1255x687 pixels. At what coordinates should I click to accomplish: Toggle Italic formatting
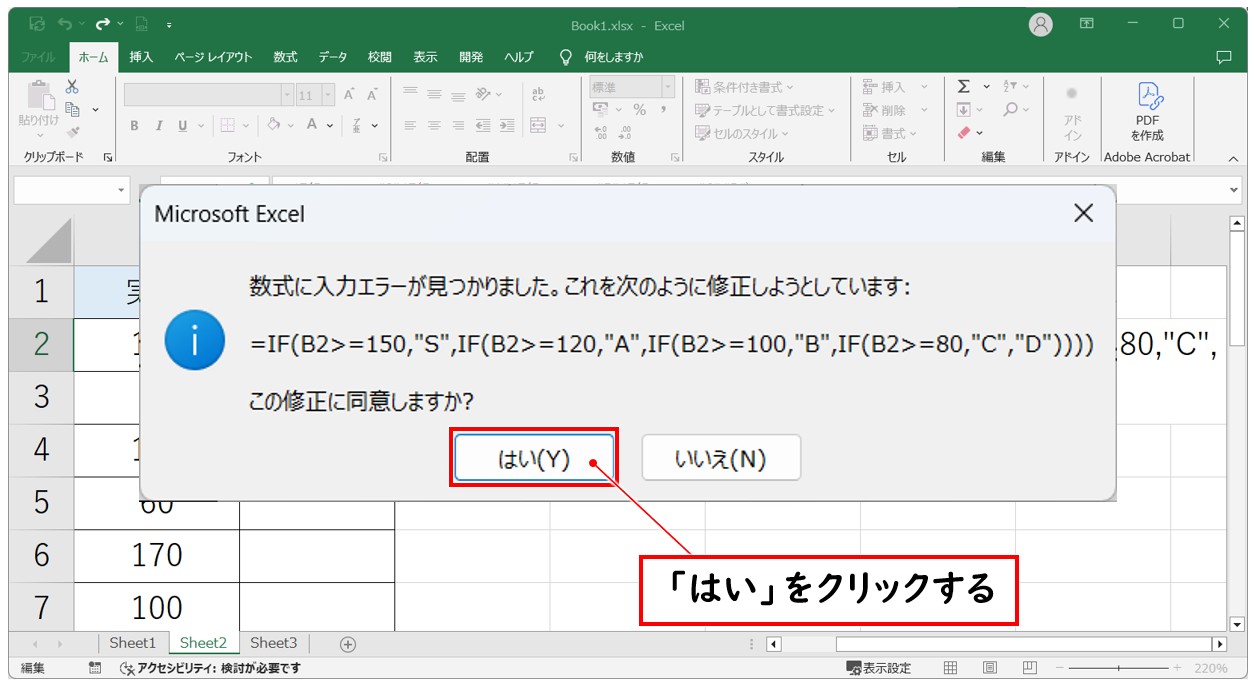click(158, 126)
